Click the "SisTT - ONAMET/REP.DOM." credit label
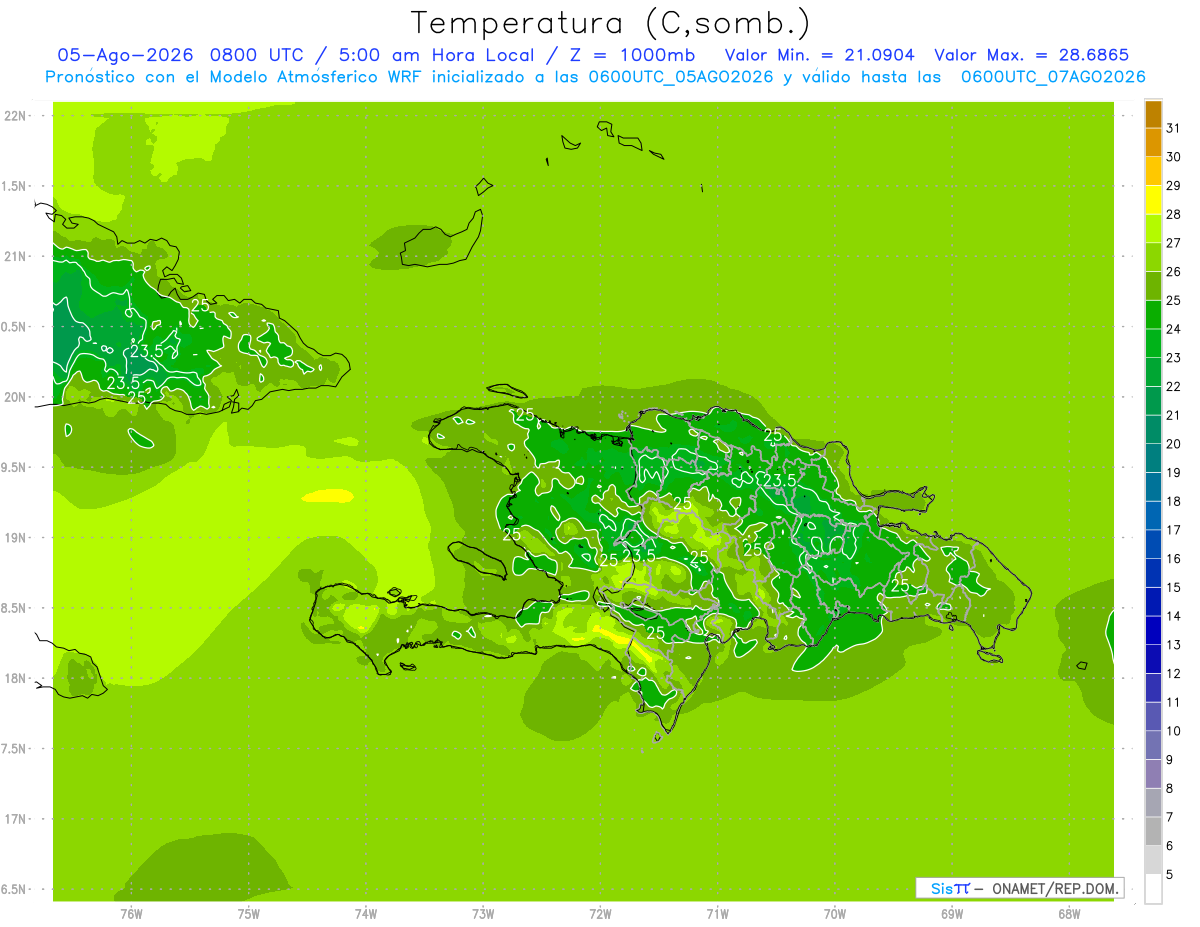Viewport: 1200px width, 927px height. (x=1020, y=888)
